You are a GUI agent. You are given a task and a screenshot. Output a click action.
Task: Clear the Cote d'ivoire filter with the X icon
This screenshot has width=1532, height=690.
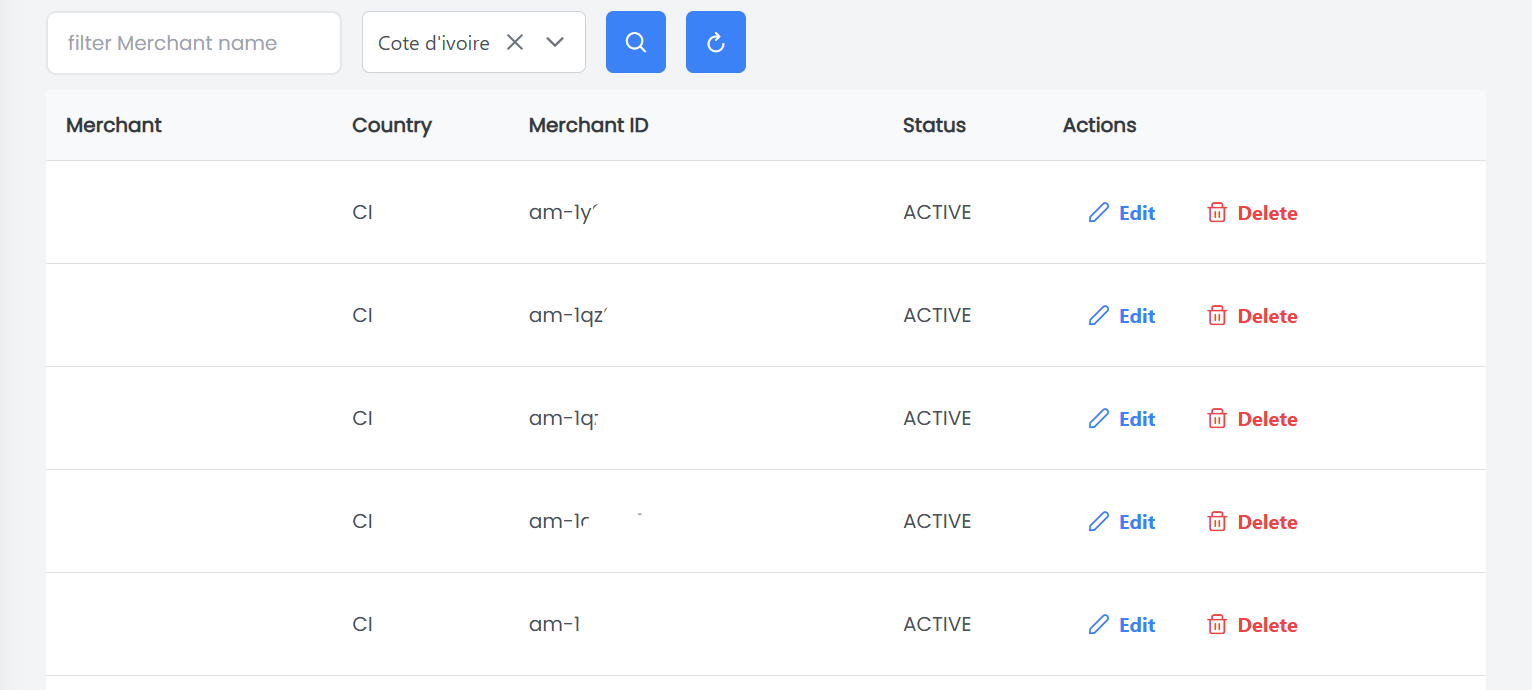pos(515,42)
